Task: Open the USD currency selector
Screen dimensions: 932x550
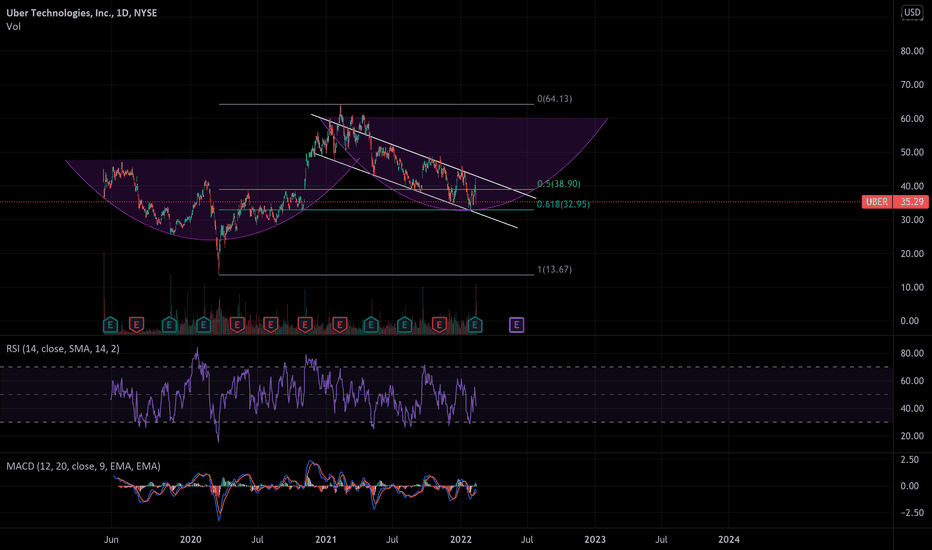Action: [912, 12]
